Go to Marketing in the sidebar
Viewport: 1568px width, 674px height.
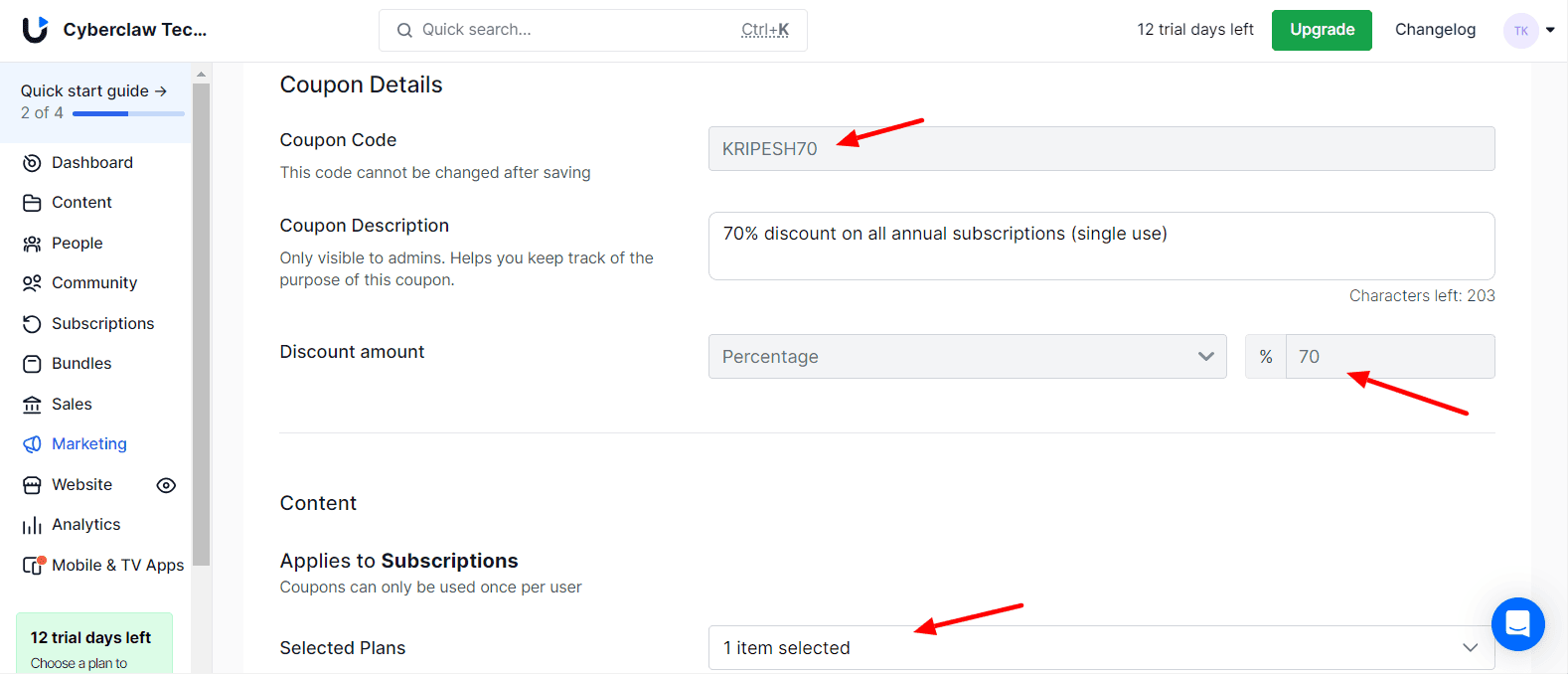[89, 444]
